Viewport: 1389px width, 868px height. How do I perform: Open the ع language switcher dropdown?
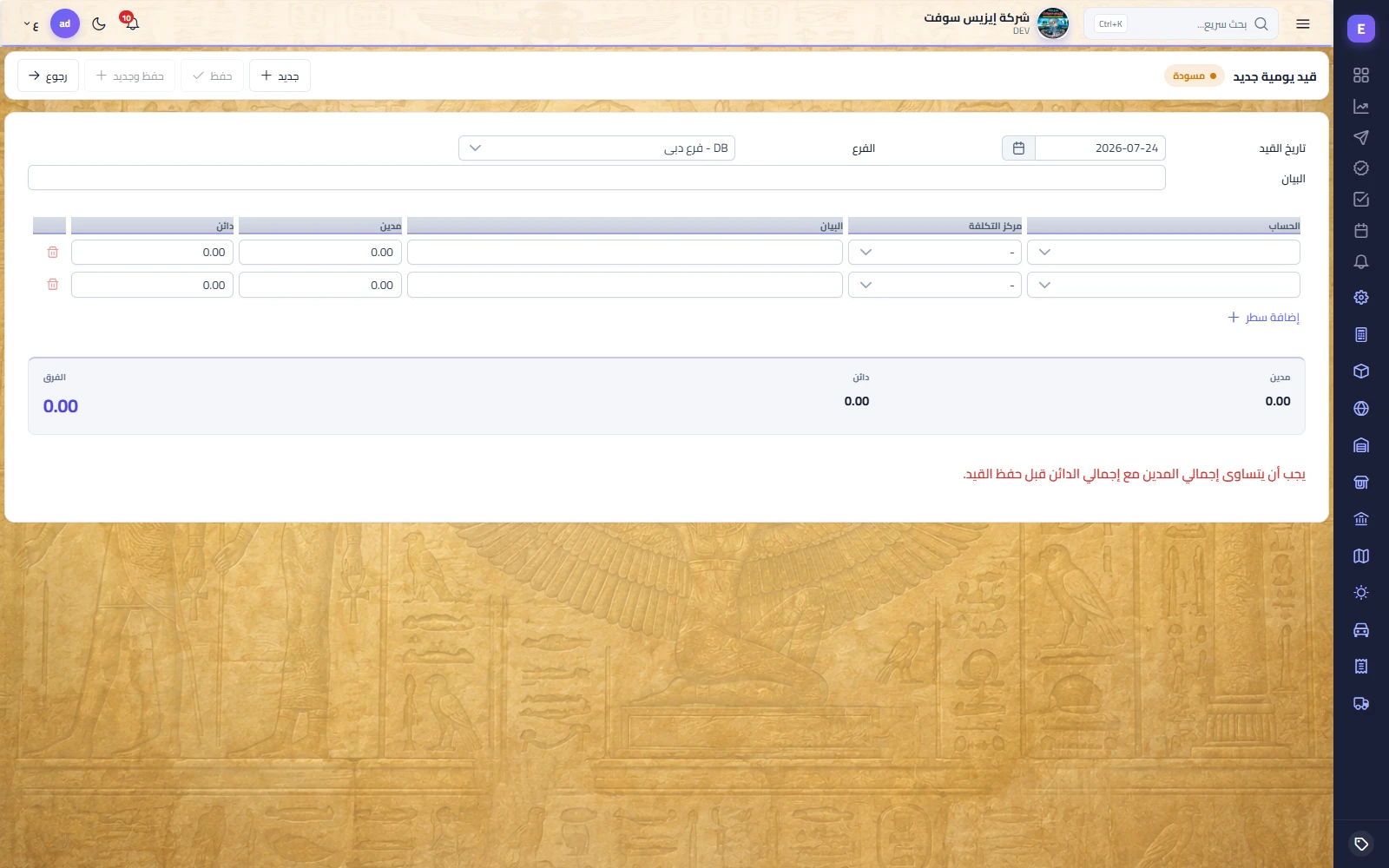(x=31, y=24)
